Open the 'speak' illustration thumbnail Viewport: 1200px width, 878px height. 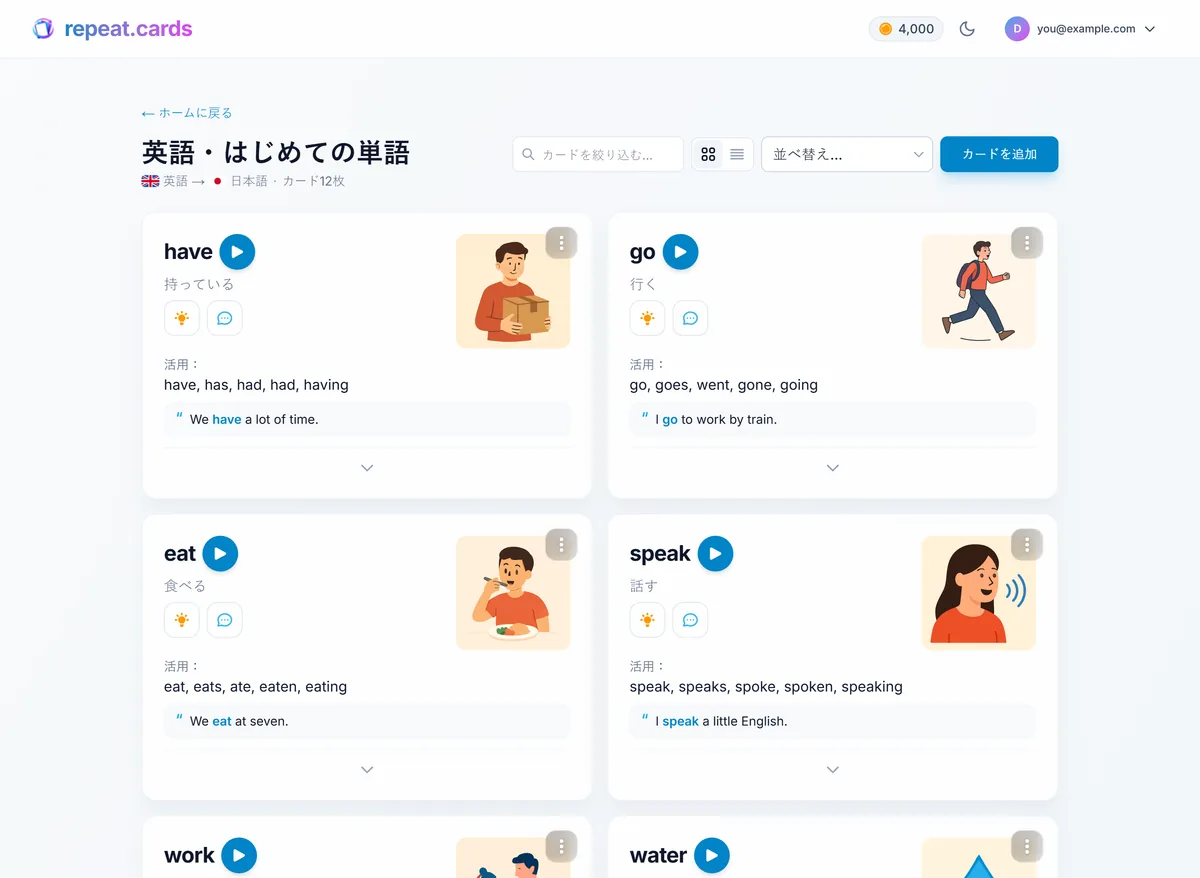(x=979, y=593)
